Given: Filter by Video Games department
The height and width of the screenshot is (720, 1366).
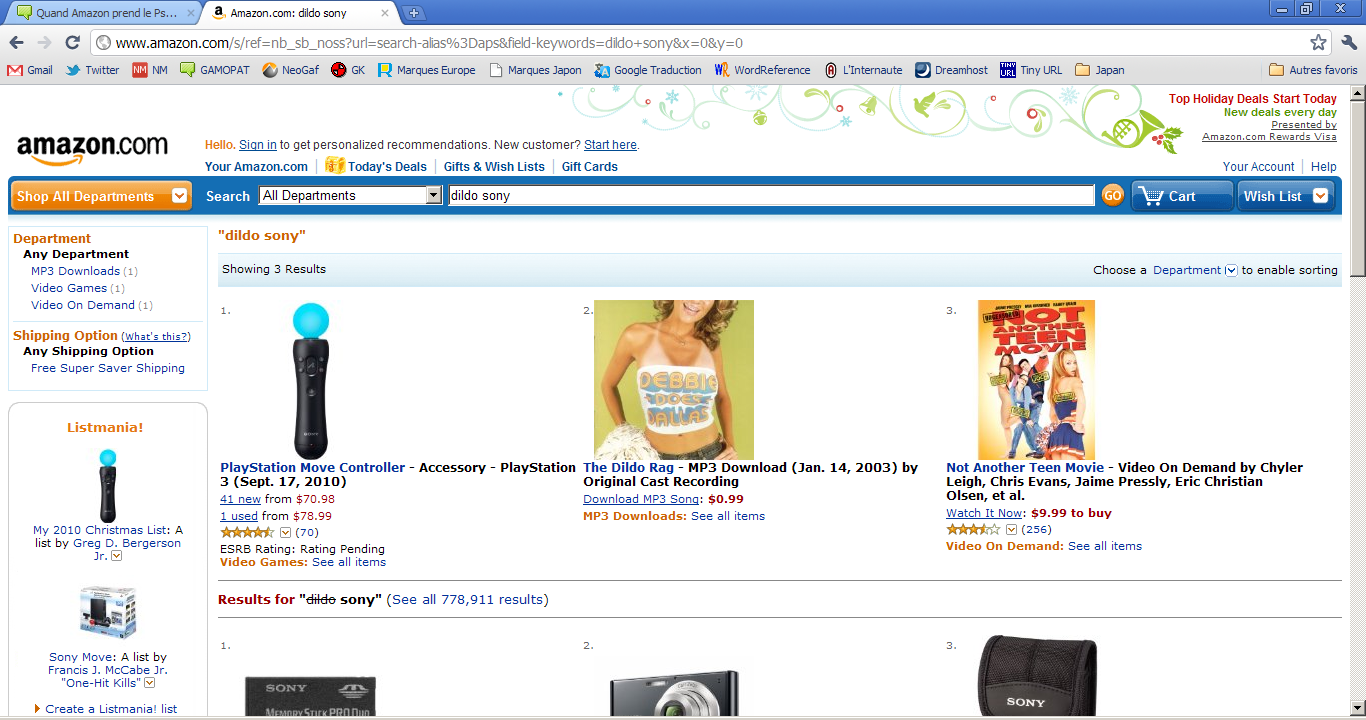Looking at the screenshot, I should (x=69, y=288).
